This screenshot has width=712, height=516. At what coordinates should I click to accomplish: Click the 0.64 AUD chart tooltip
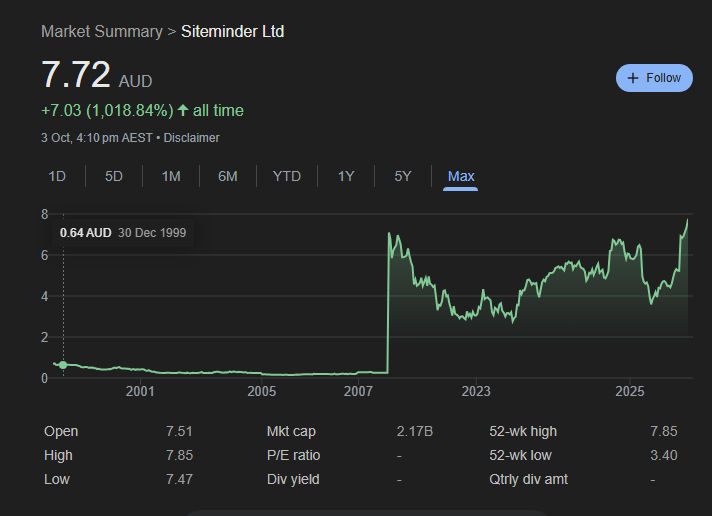point(120,232)
